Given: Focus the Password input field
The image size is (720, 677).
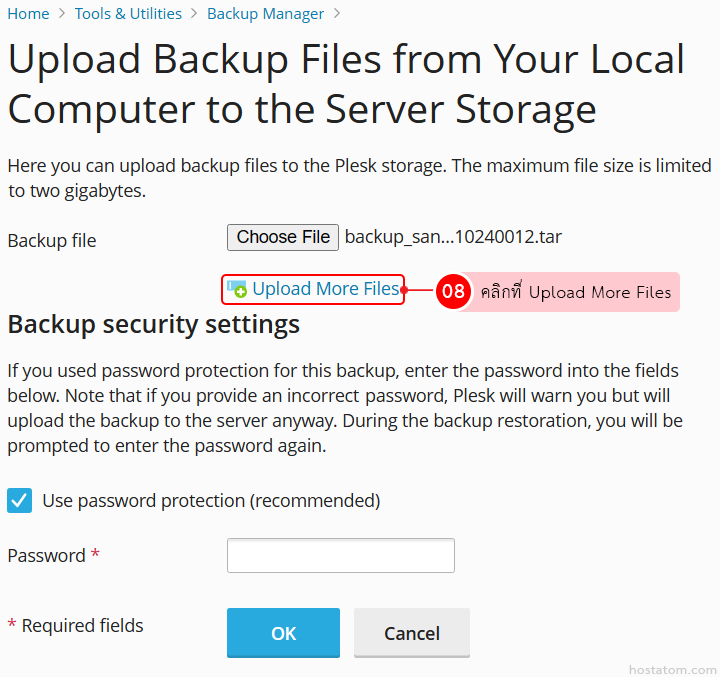Looking at the screenshot, I should [x=341, y=555].
